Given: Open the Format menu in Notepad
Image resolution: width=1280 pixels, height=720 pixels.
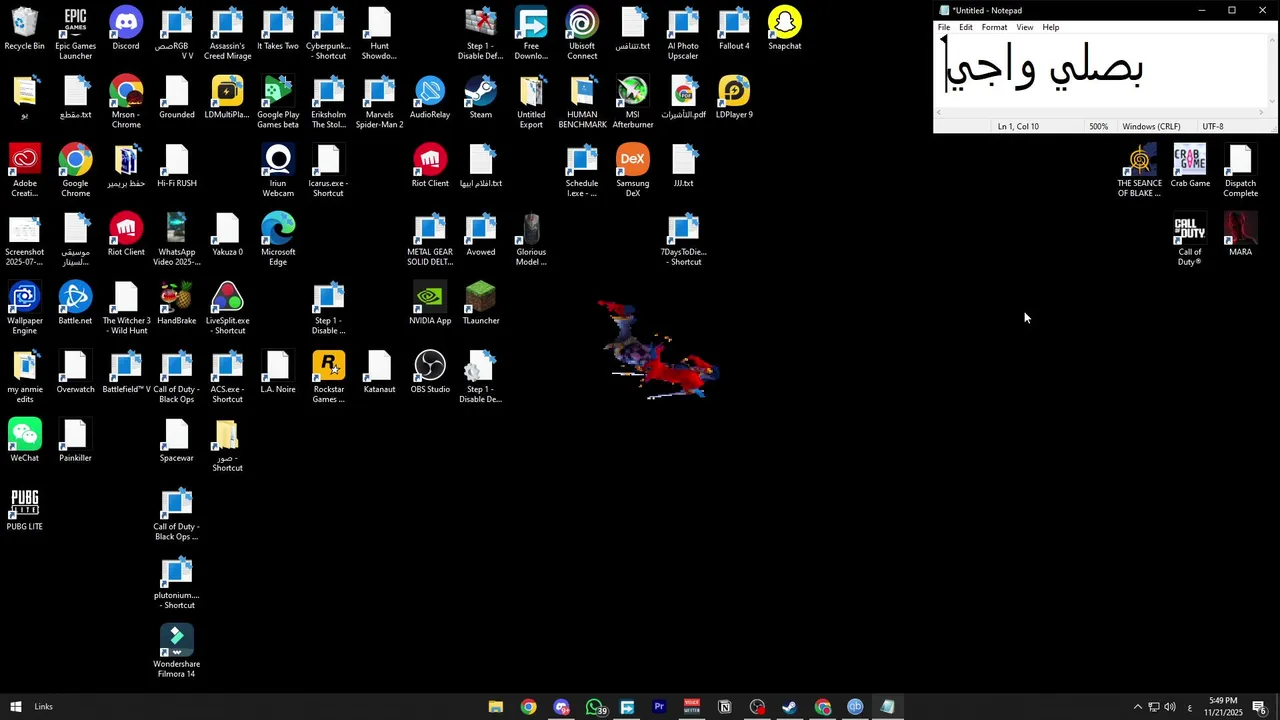Looking at the screenshot, I should tap(994, 27).
